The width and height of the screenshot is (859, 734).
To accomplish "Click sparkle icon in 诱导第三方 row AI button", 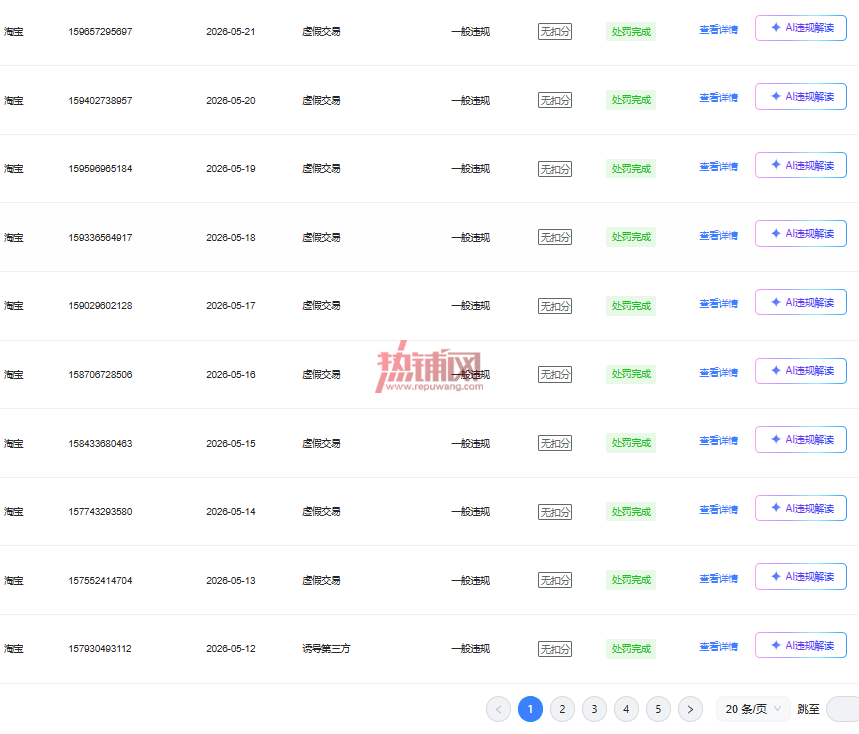I will coord(776,645).
